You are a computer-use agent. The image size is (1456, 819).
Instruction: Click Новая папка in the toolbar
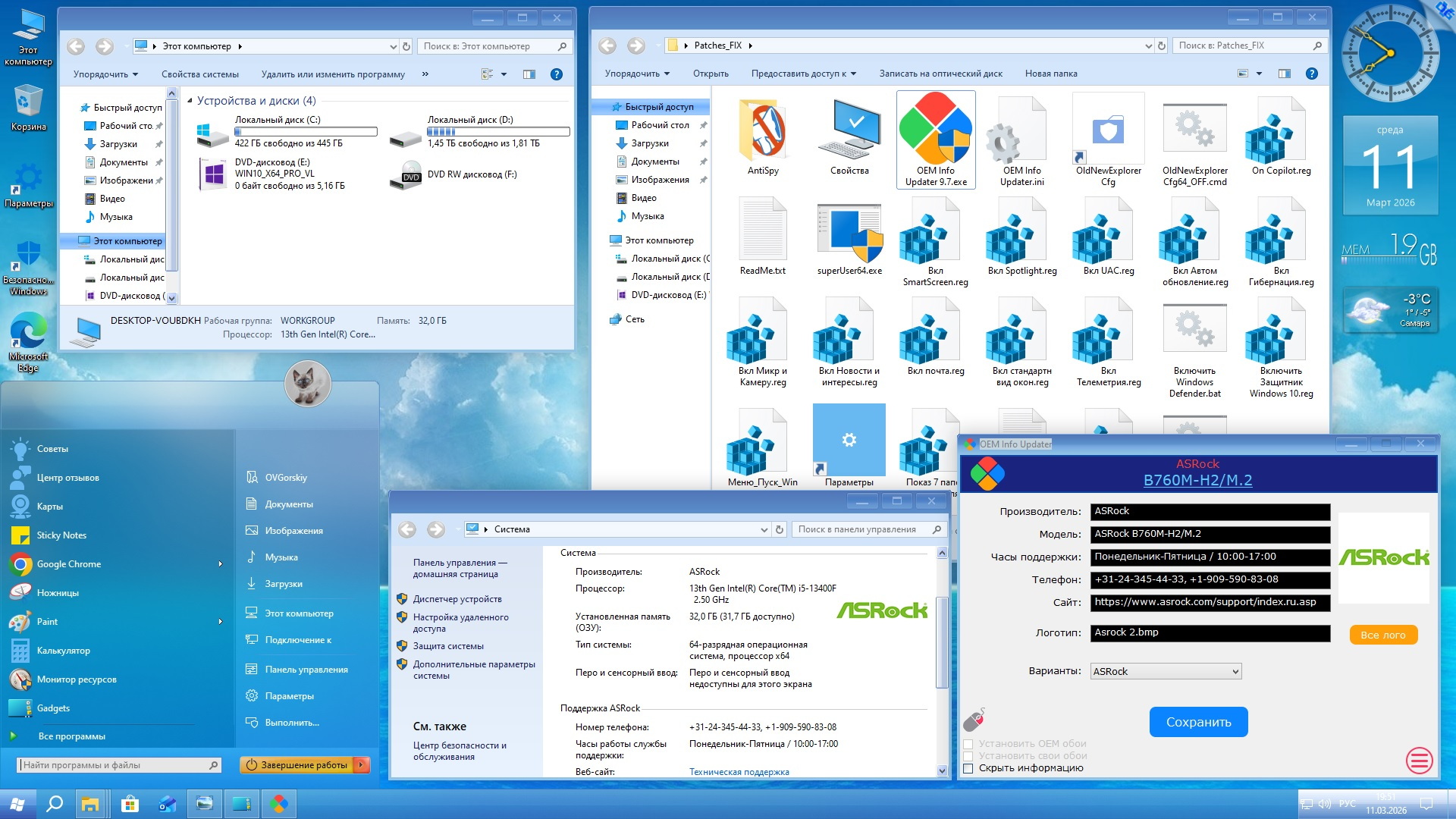click(1050, 74)
